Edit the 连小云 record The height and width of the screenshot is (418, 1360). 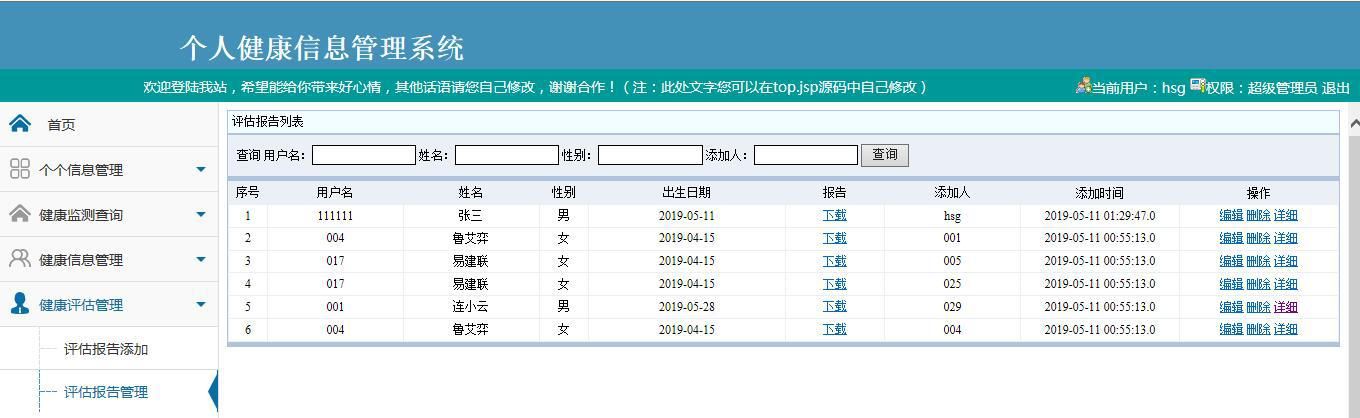1231,307
